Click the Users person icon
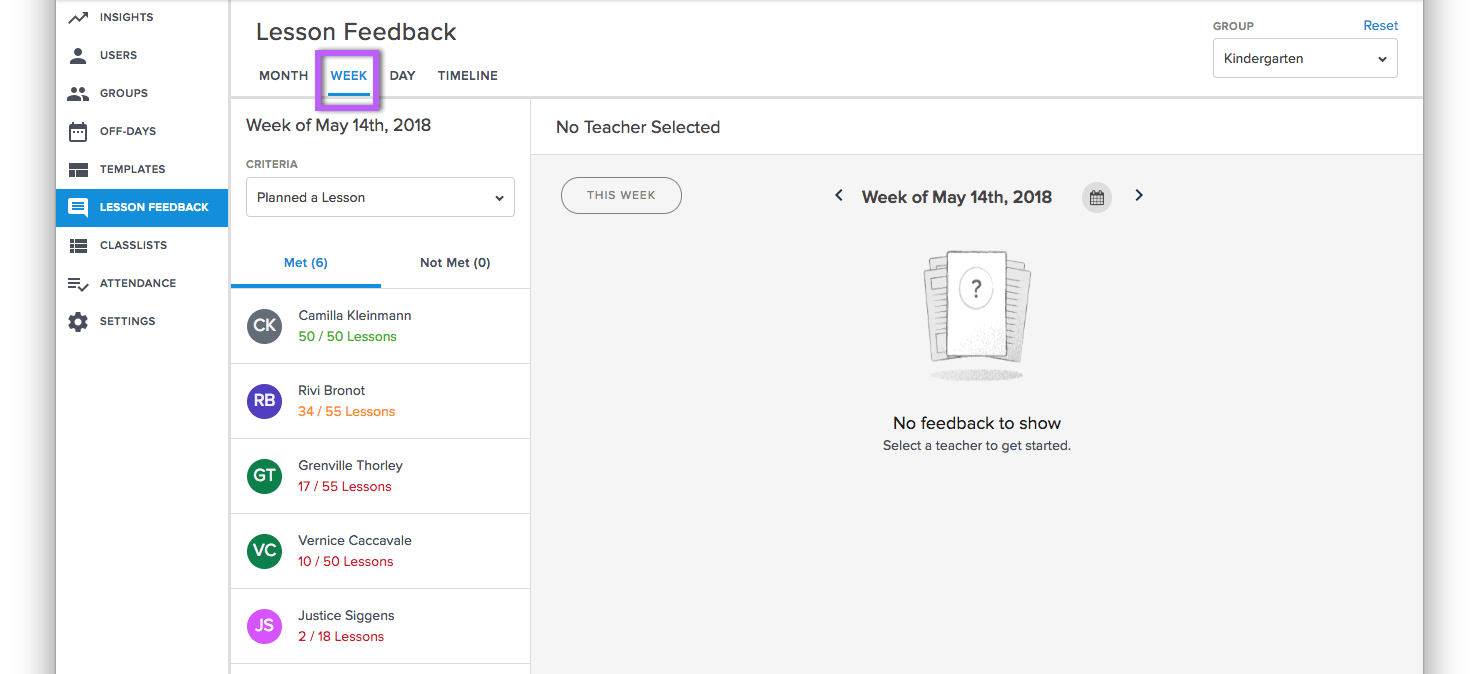 (x=78, y=55)
